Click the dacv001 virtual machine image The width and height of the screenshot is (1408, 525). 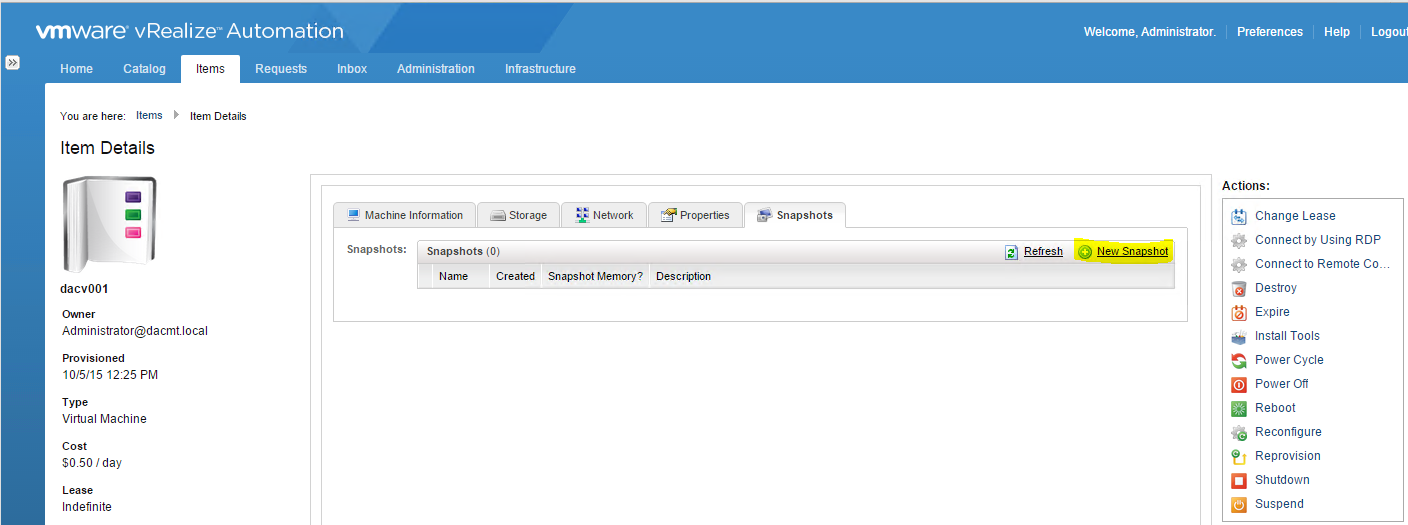click(109, 224)
